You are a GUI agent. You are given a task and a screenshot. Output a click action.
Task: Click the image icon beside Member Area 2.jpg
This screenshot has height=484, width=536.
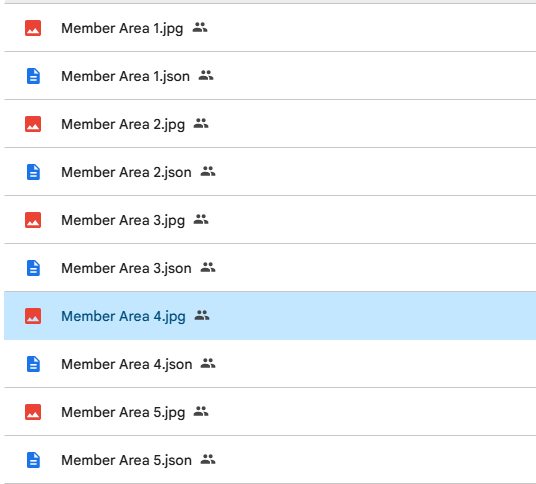[33, 124]
